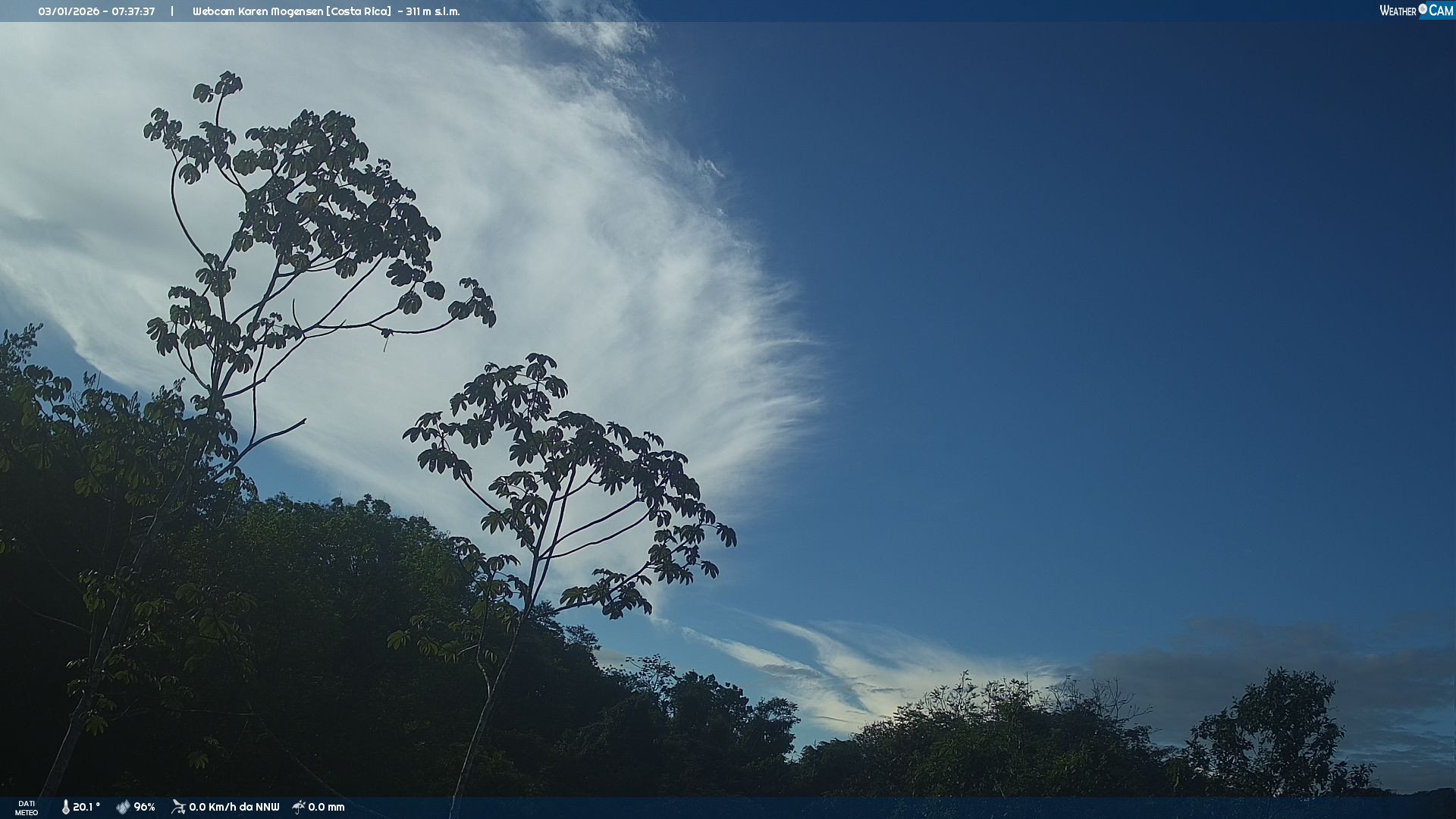Screen dimensions: 1456x819
Task: Click the thermometer temperature icon
Action: [x=65, y=807]
